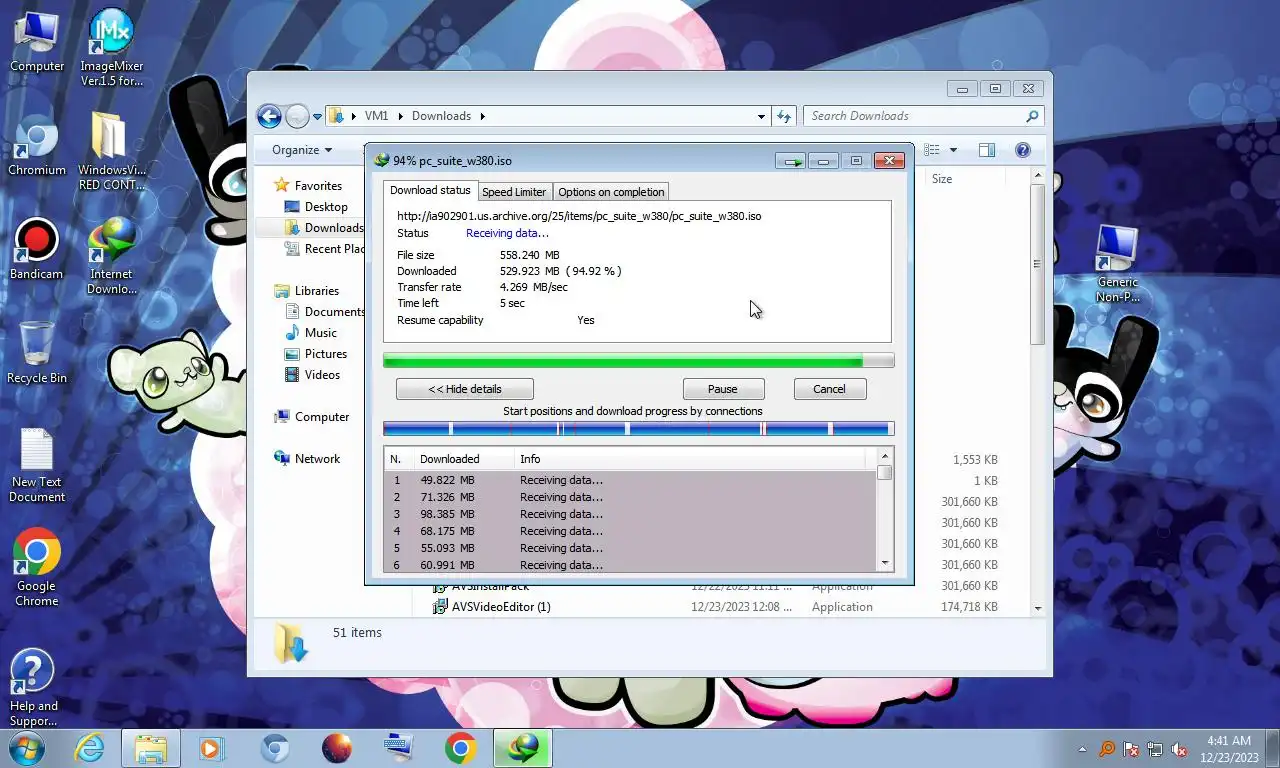
Task: Switch to the Speed Limiter tab
Action: (514, 192)
